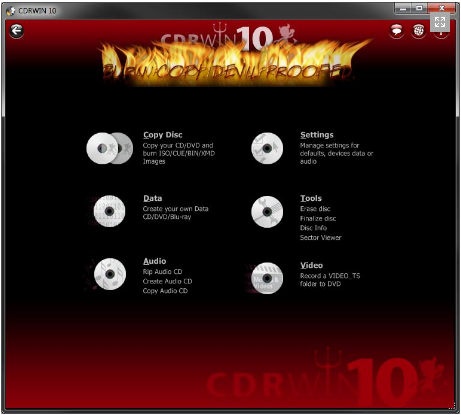Select Rip Audio CD
The width and height of the screenshot is (461, 415).
point(162,272)
